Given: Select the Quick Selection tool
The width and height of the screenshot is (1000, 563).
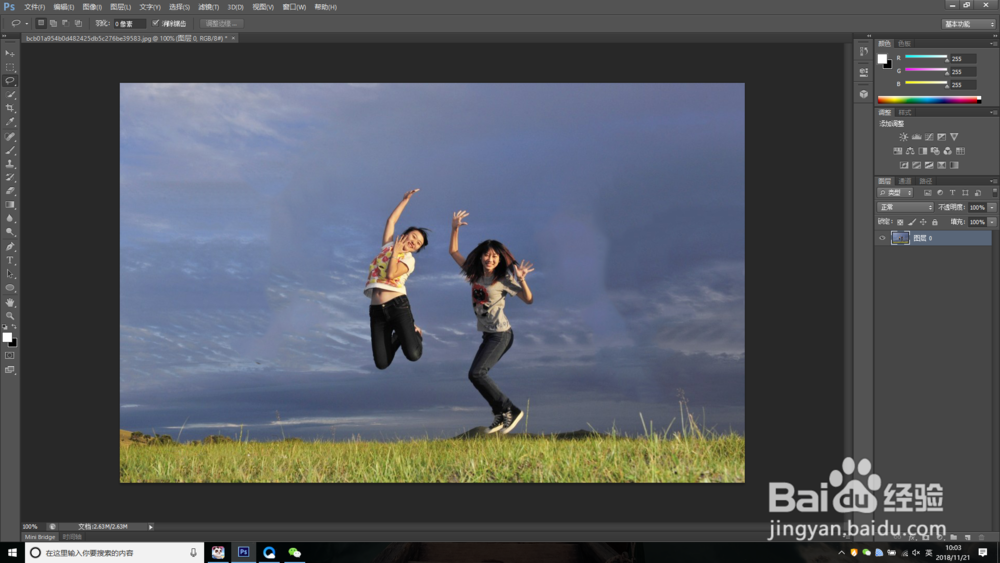Looking at the screenshot, I should point(10,94).
